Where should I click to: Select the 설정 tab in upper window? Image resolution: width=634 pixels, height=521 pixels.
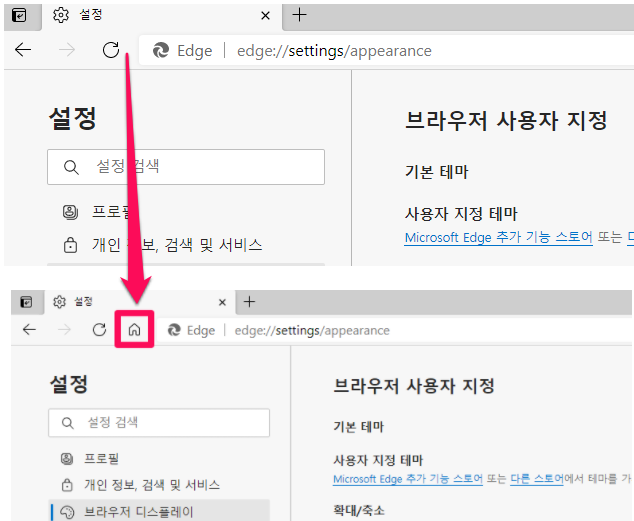[162, 16]
